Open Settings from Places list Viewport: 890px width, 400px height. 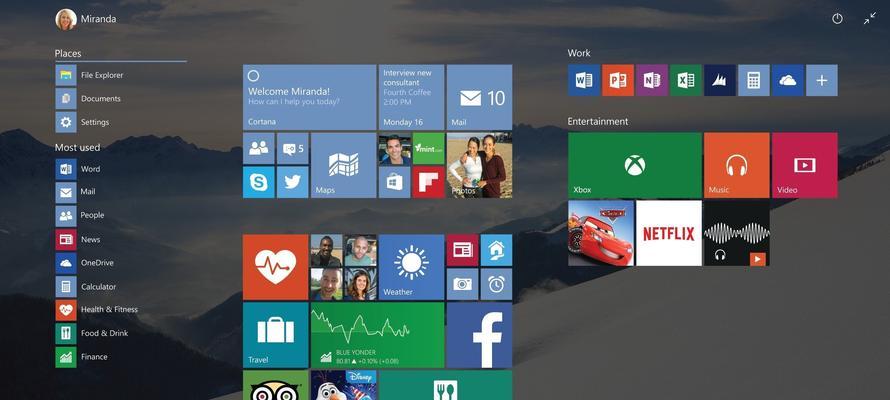point(83,122)
